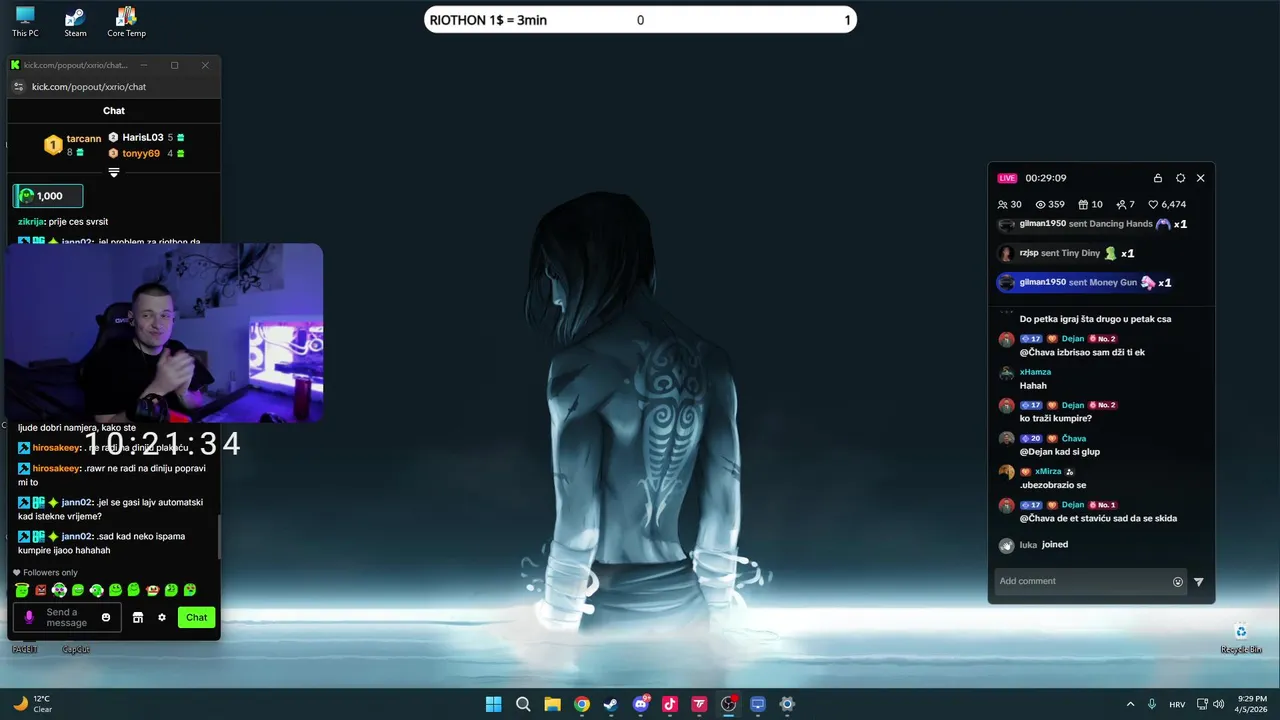The width and height of the screenshot is (1280, 720).
Task: Open File Explorer from taskbar
Action: pyautogui.click(x=552, y=704)
